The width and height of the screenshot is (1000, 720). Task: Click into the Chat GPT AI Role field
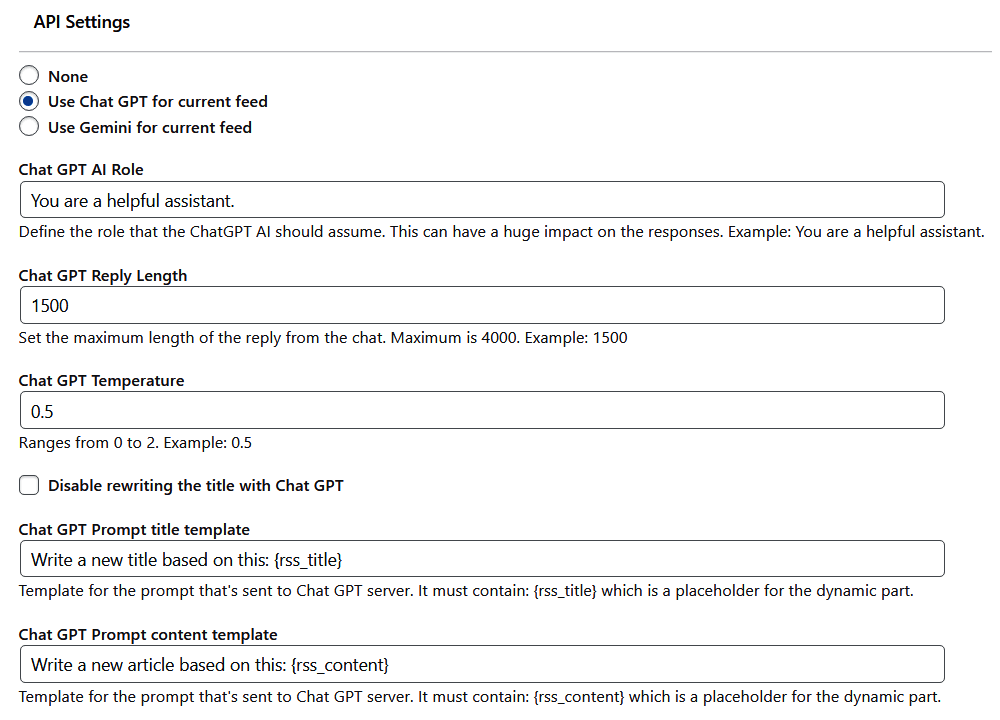[x=482, y=200]
